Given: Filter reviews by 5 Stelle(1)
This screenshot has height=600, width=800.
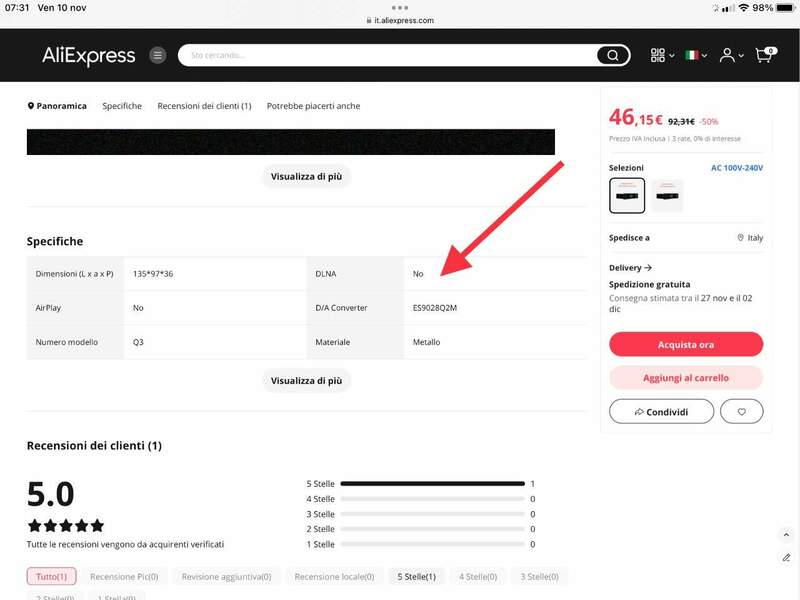Looking at the screenshot, I should click(416, 577).
